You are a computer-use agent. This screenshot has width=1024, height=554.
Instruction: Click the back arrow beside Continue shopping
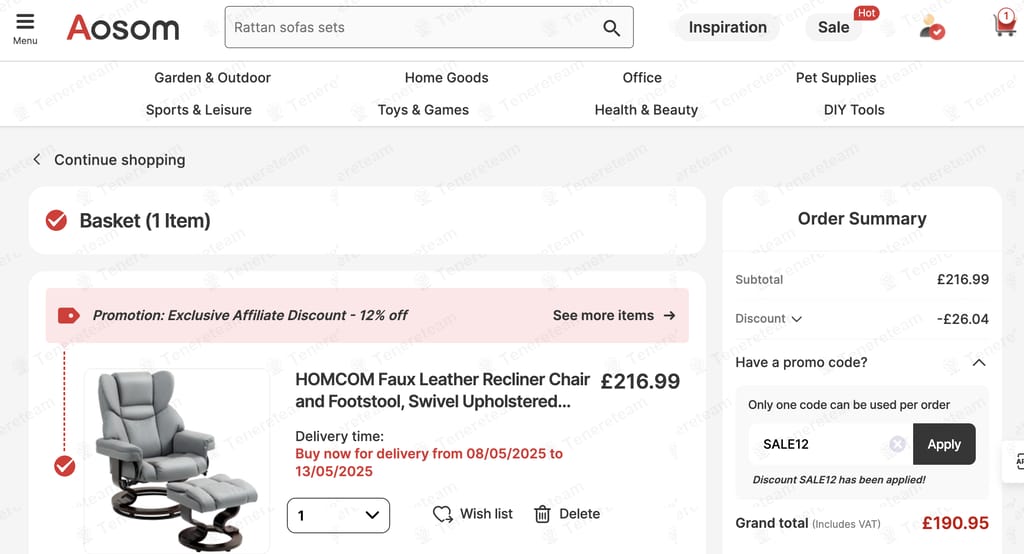click(x=37, y=159)
